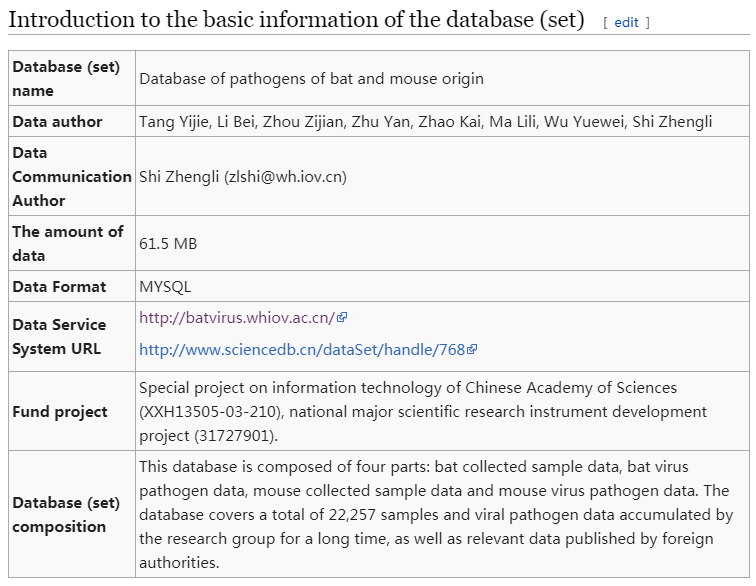Open the batvirus.whiov.ac.cn link
Image resolution: width=756 pixels, height=586 pixels.
[237, 318]
